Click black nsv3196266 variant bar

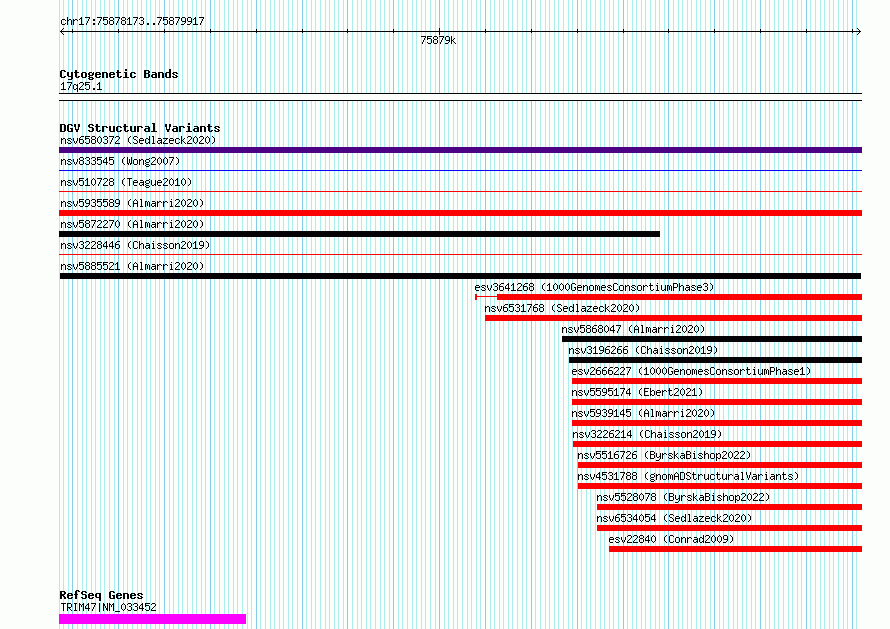coord(715,360)
